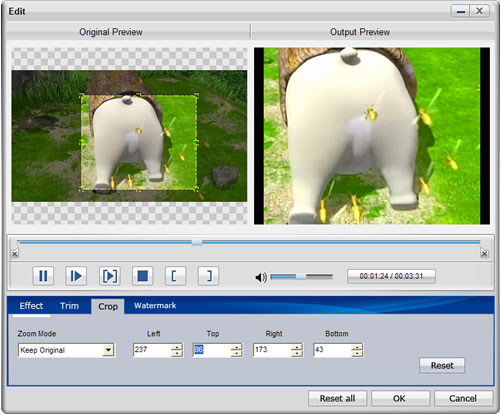Cancel the edit dialog
Screen dimensions: 500x414
[463, 398]
